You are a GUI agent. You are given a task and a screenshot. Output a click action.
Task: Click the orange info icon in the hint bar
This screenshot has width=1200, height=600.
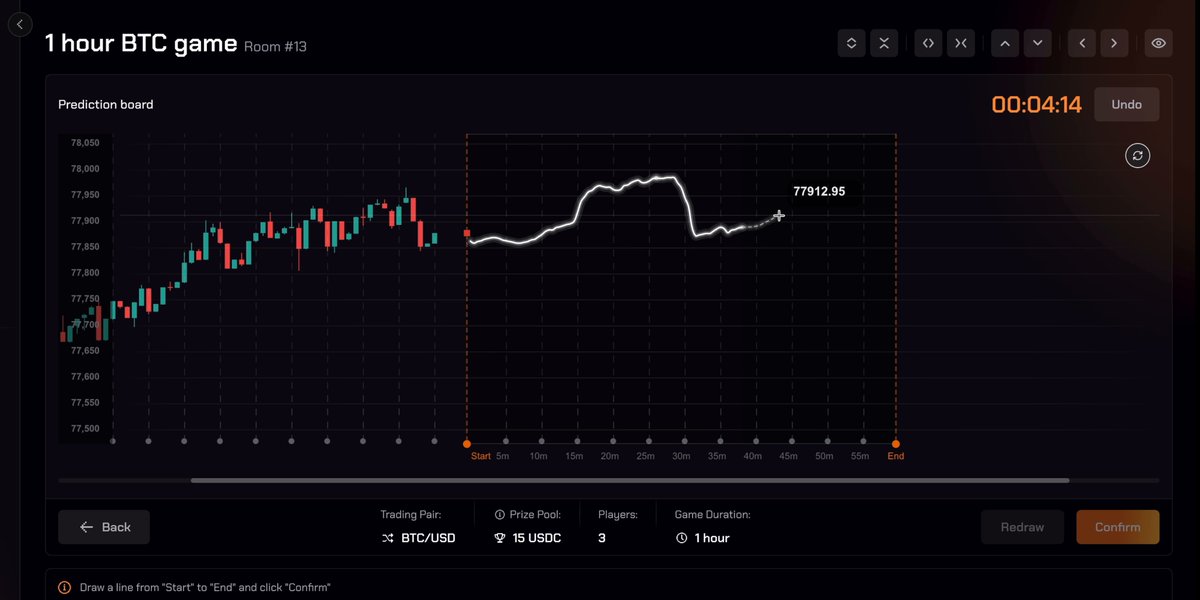64,588
